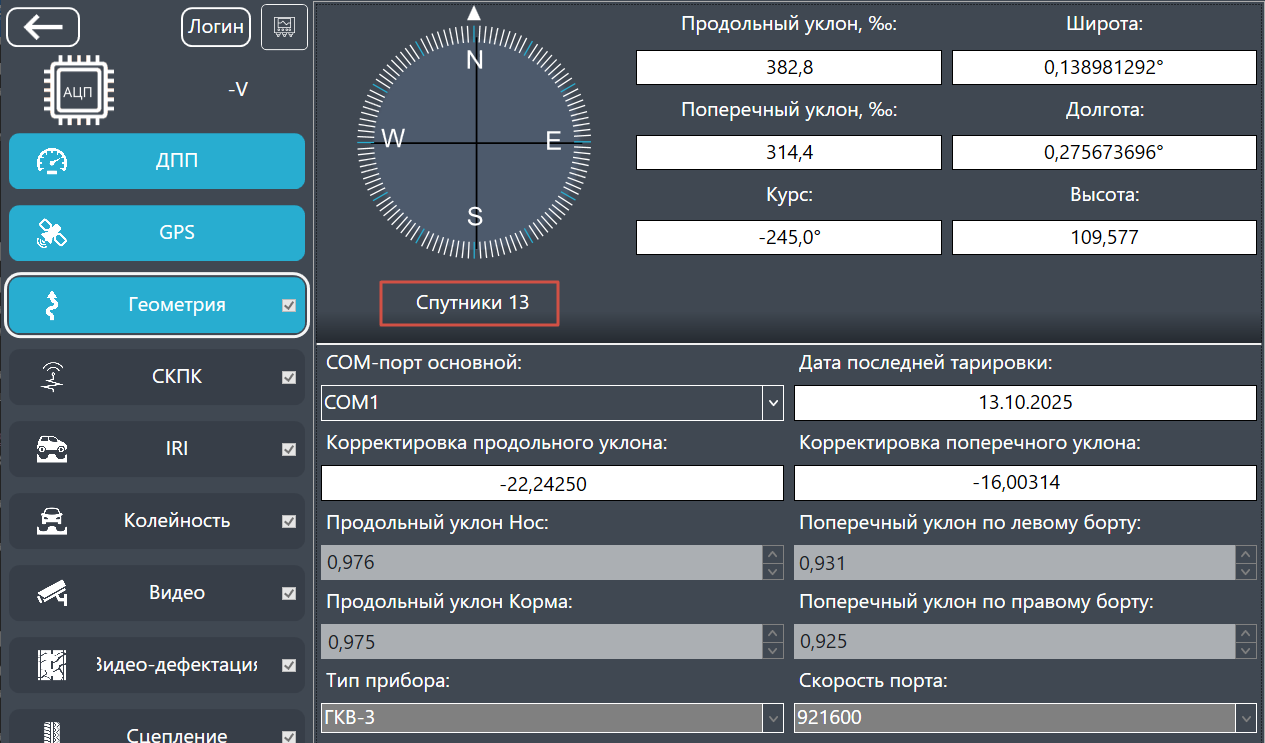Click the Спутники 13 label

(x=472, y=302)
